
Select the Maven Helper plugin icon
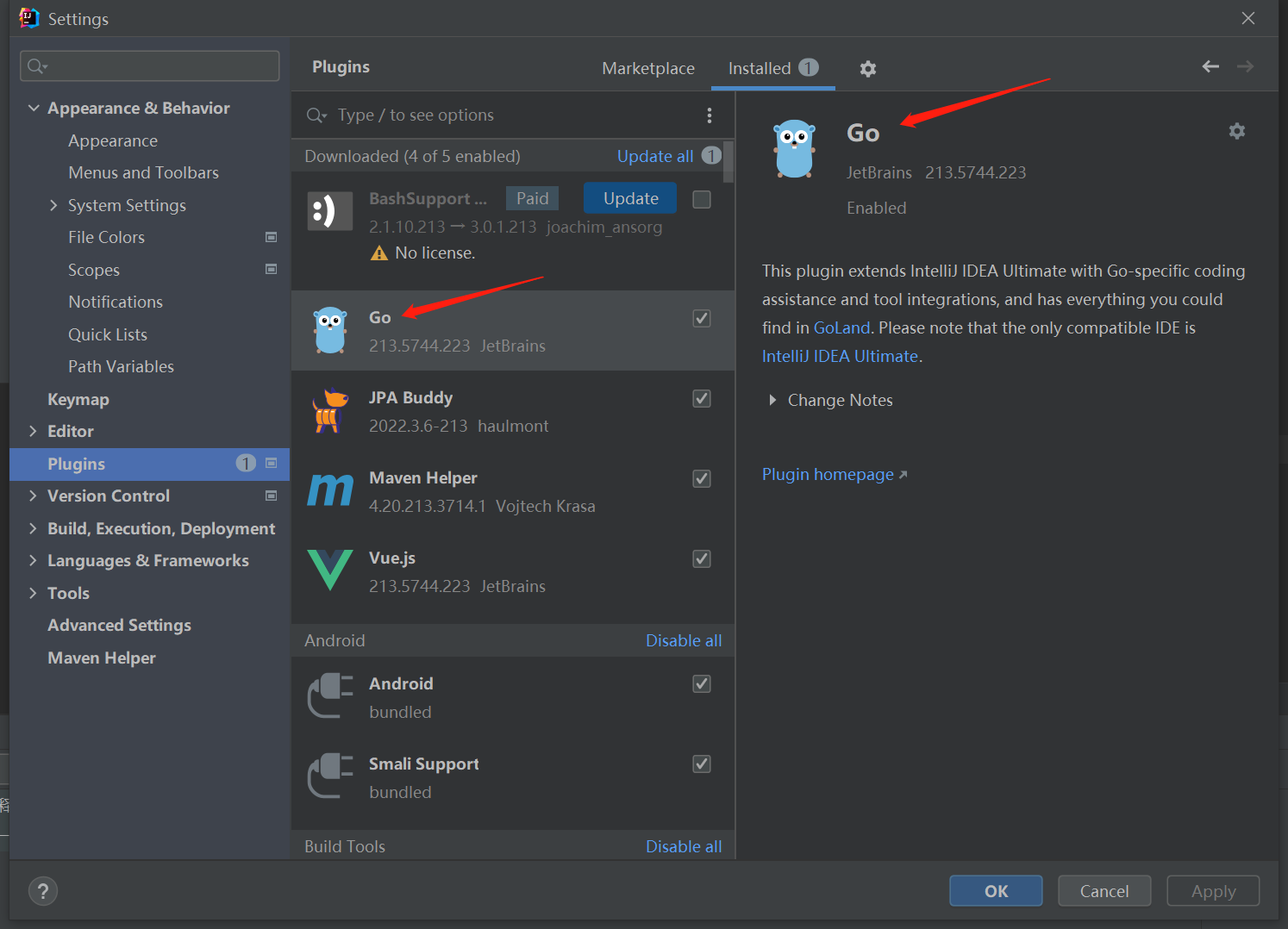[330, 490]
